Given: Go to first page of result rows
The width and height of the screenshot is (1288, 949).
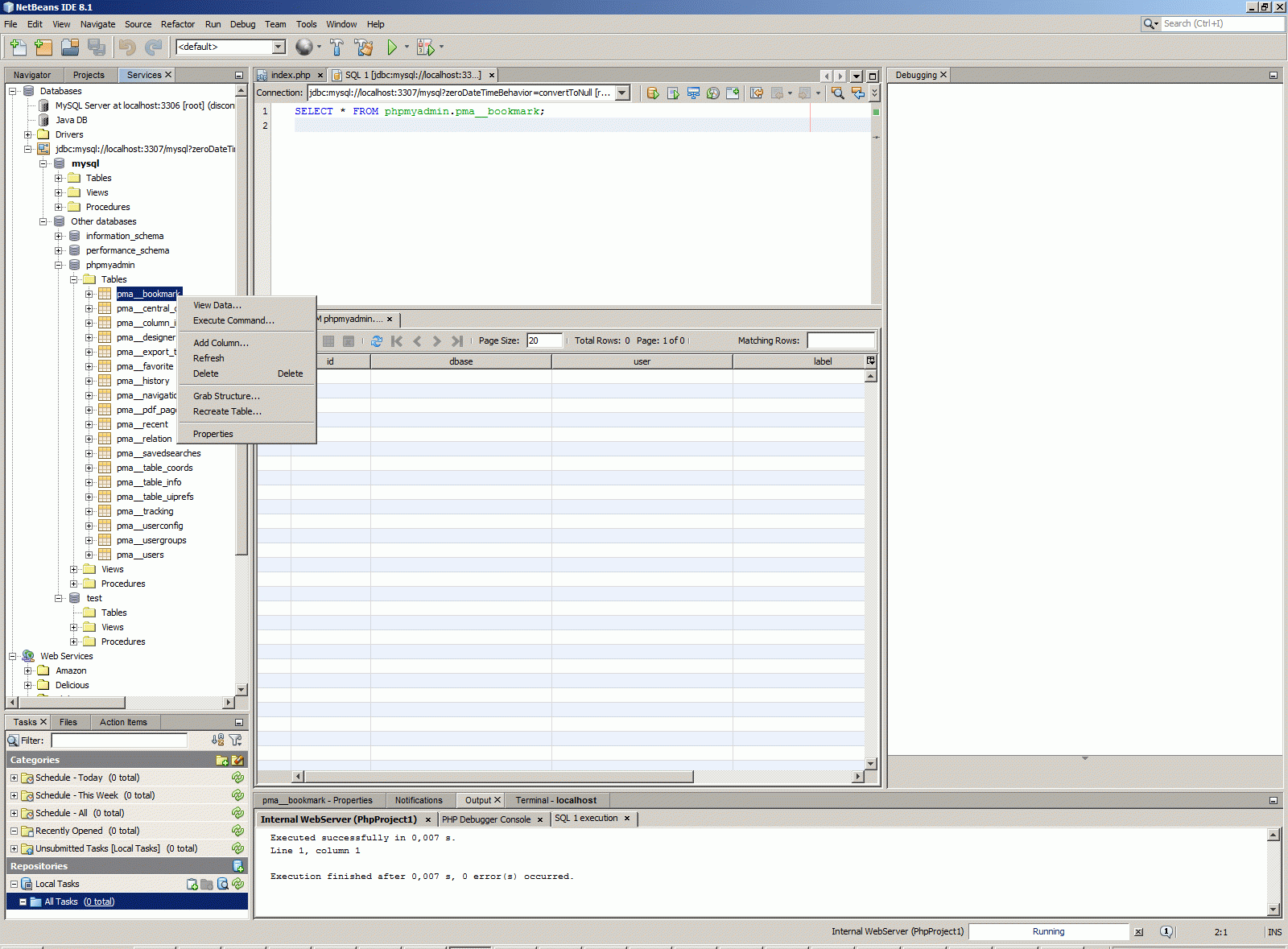Looking at the screenshot, I should [x=397, y=341].
